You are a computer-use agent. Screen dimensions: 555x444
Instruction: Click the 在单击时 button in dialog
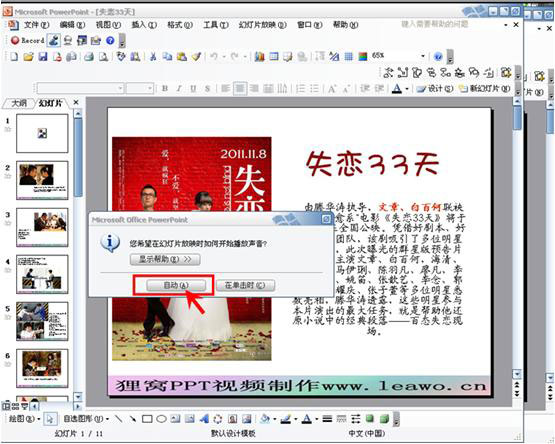(245, 285)
